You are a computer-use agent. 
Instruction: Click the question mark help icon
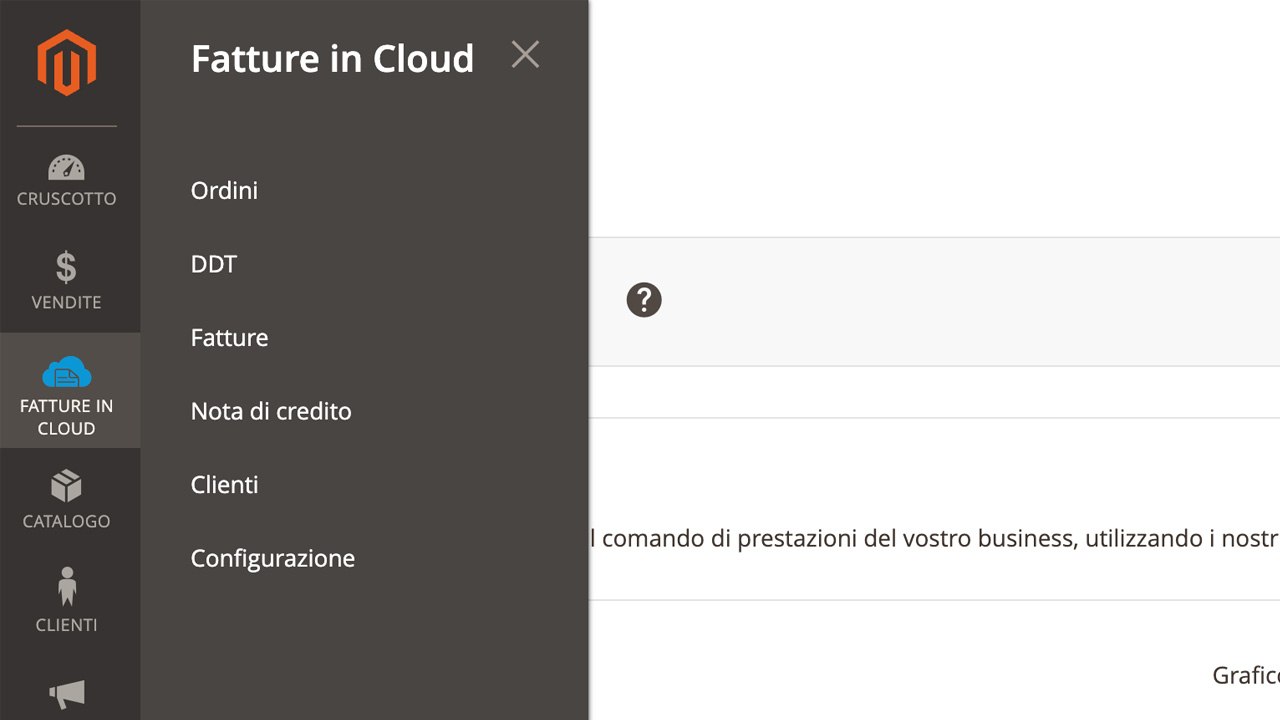click(x=644, y=300)
